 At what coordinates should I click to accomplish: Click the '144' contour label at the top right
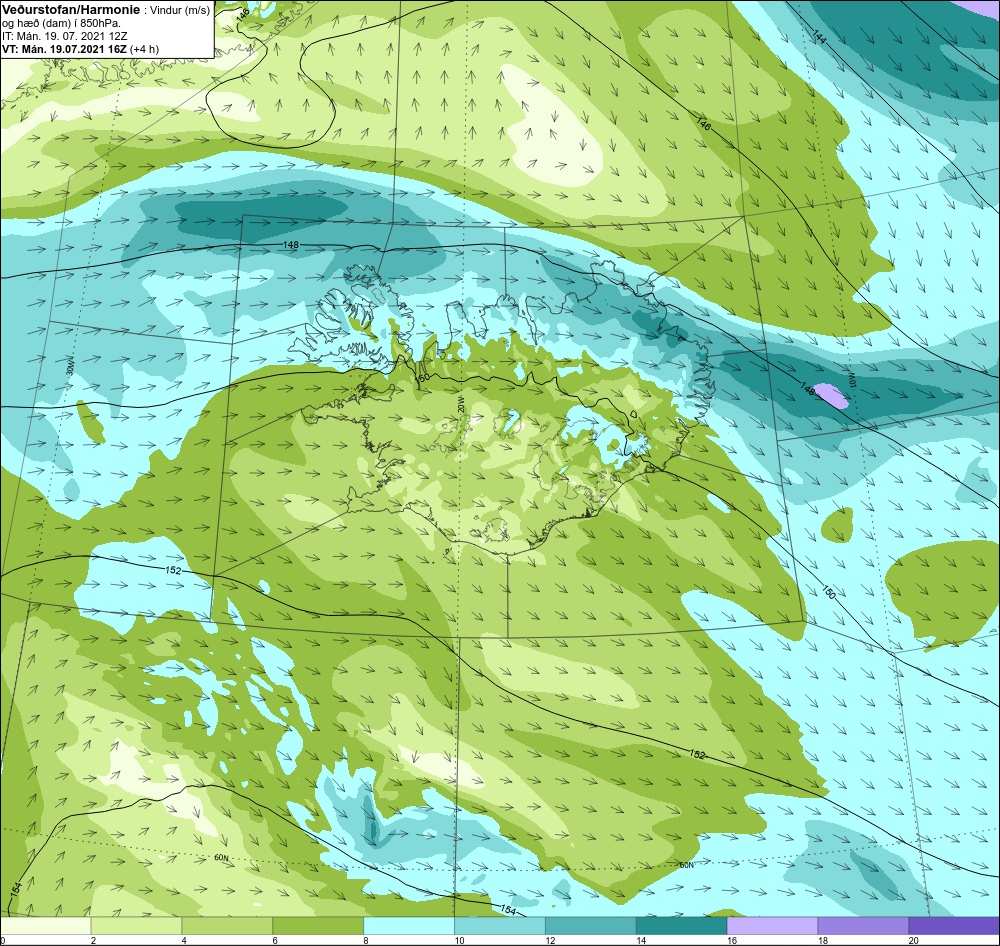tap(819, 37)
